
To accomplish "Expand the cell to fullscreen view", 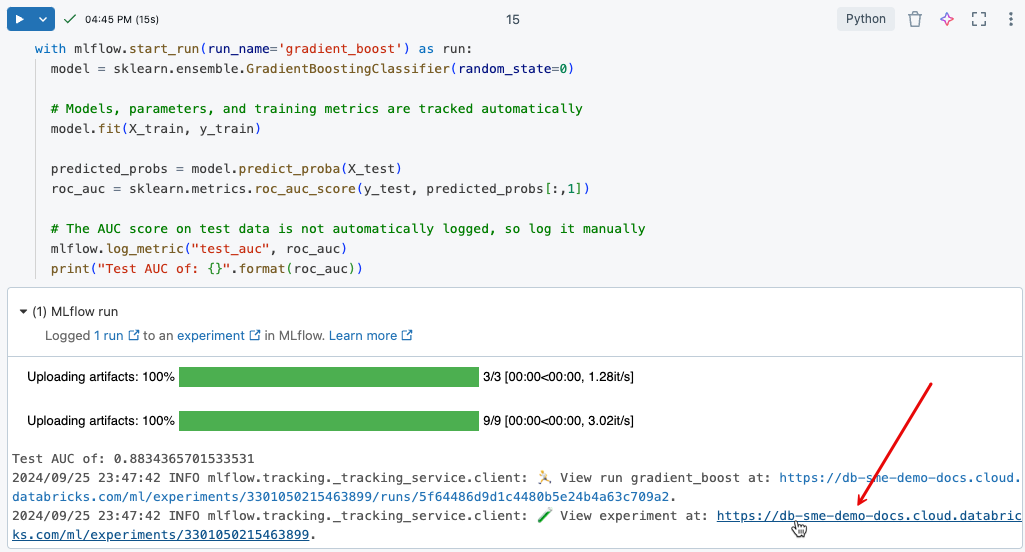I will pos(979,19).
